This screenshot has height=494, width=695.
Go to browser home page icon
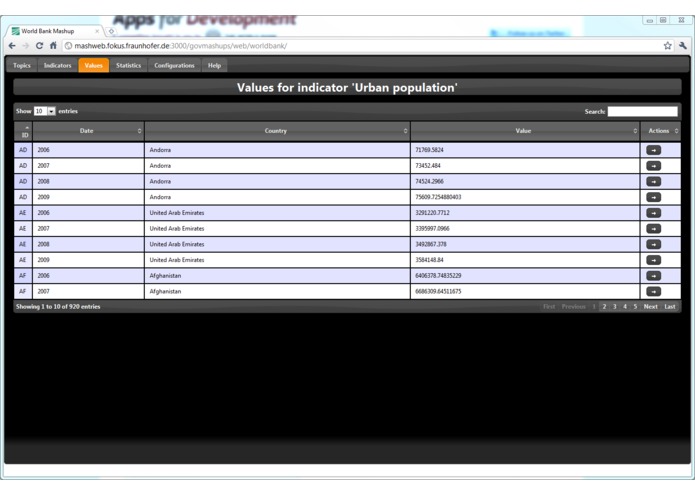pyautogui.click(x=53, y=46)
